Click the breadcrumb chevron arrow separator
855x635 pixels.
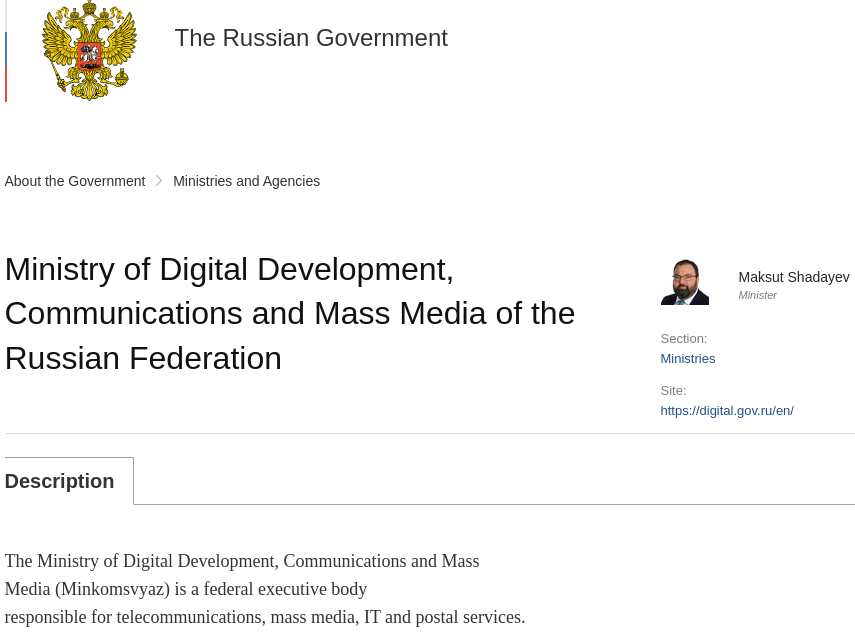coord(158,181)
